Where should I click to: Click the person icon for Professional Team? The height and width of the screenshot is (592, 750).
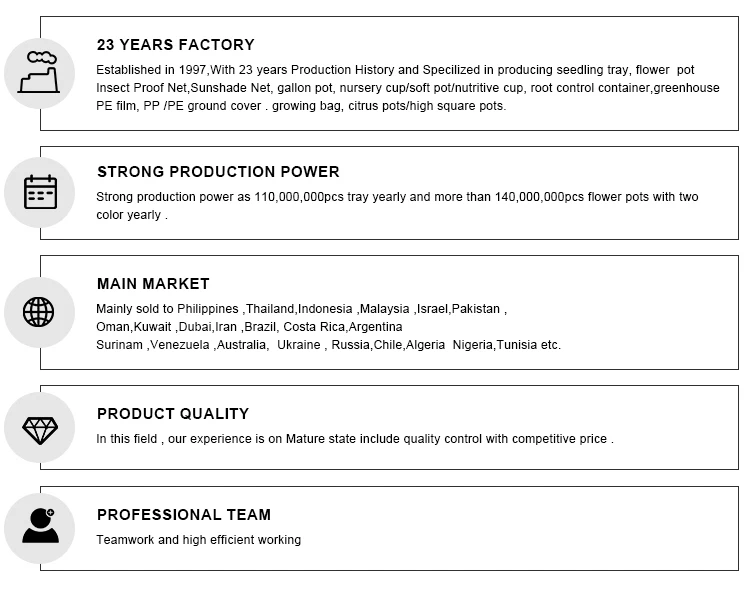[x=39, y=526]
